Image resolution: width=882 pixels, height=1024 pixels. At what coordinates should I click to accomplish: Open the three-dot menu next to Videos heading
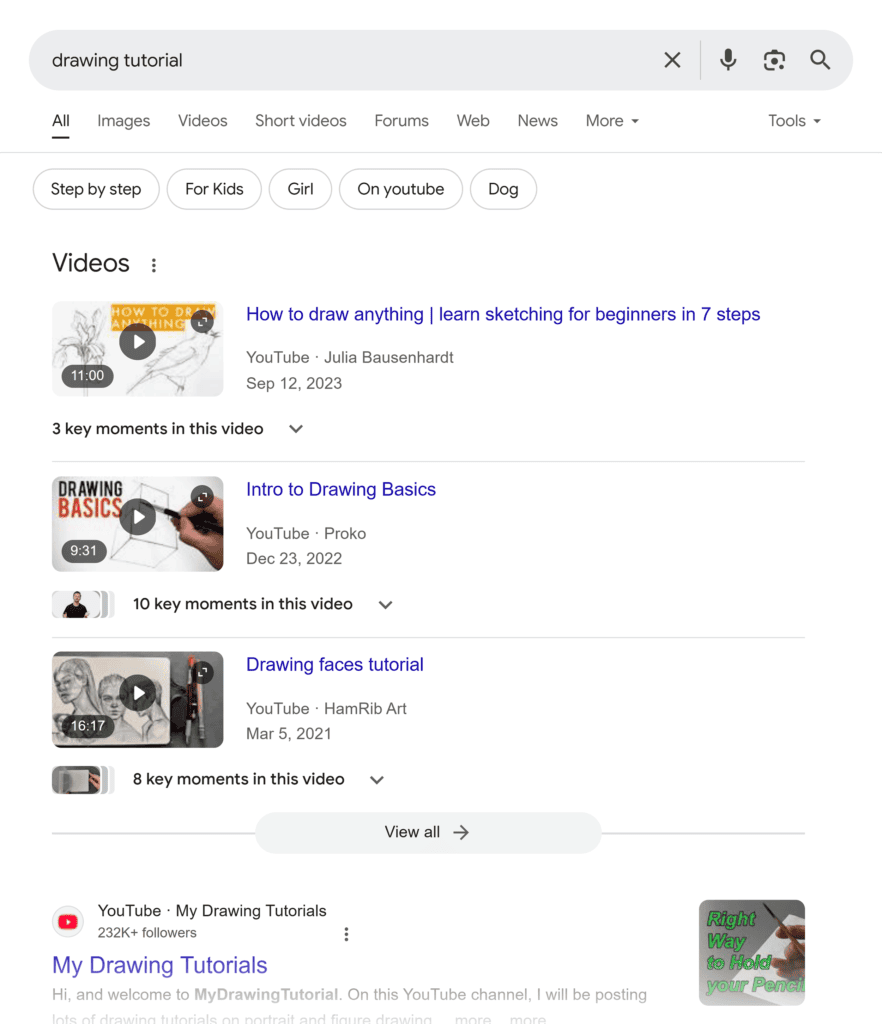[x=154, y=264]
